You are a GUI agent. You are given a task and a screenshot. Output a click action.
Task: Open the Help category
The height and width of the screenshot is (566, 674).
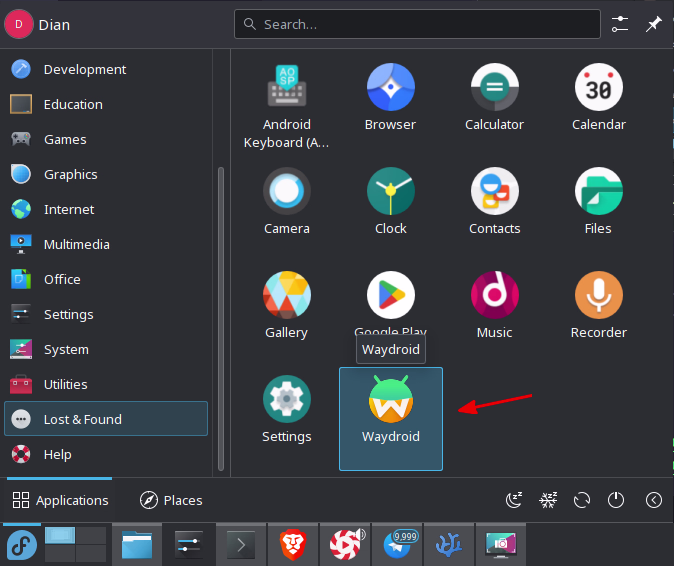[106, 454]
